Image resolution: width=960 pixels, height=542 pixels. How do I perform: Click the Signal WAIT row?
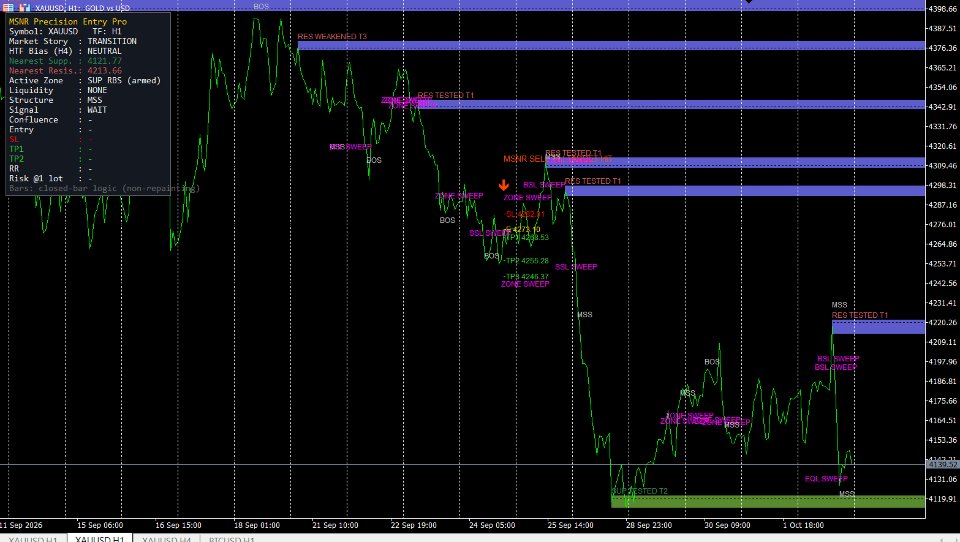point(58,110)
